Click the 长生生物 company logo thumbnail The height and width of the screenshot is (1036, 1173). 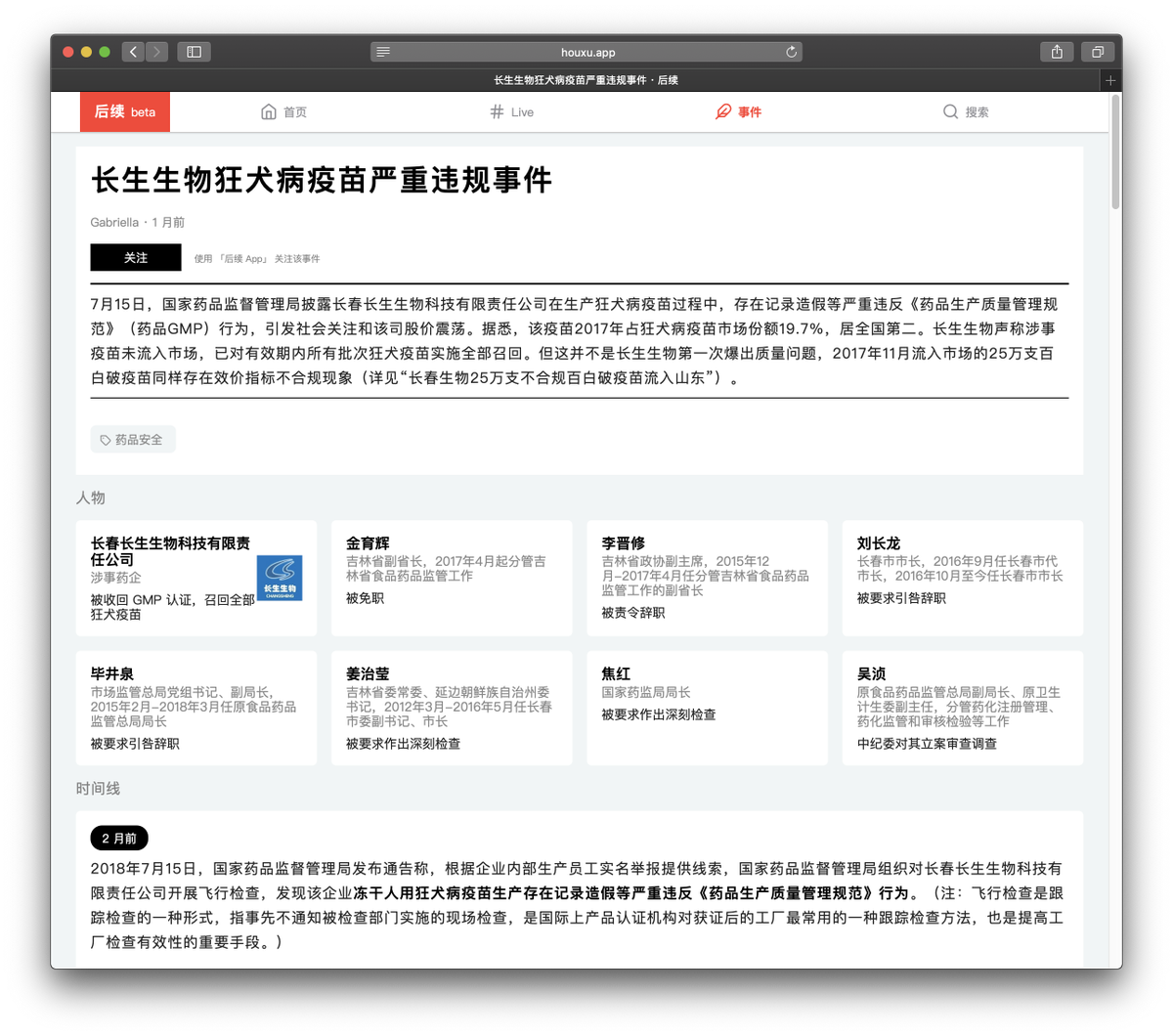click(280, 578)
